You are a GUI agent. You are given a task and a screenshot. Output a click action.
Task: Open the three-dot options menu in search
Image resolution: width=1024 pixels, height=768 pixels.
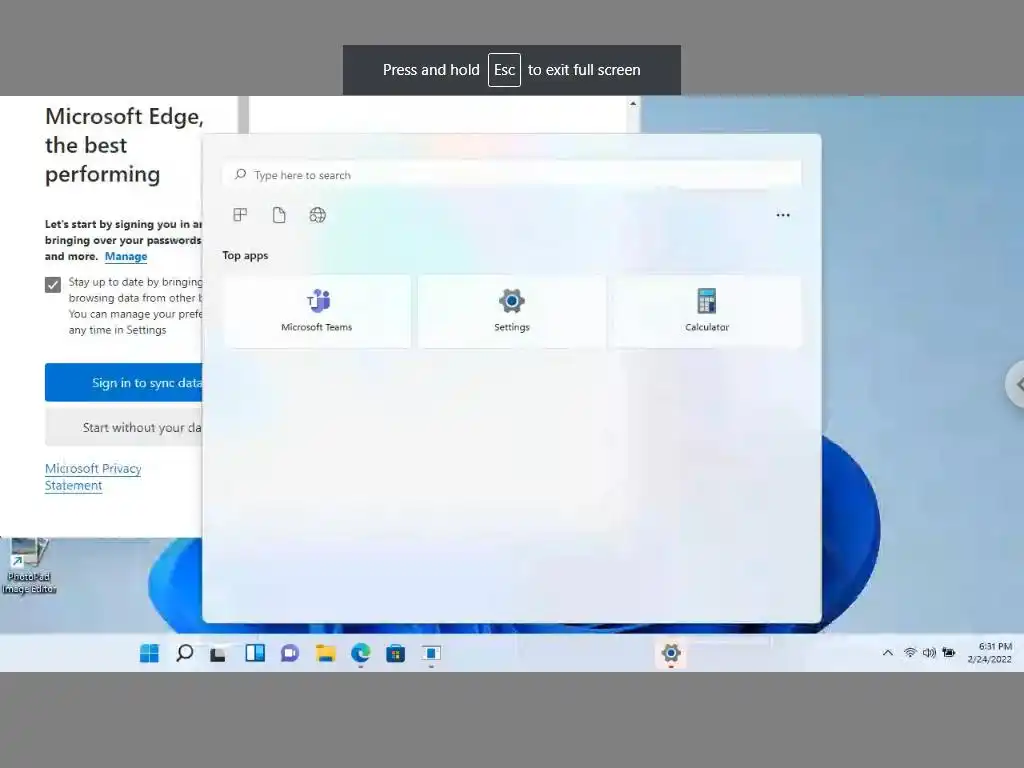tap(783, 215)
